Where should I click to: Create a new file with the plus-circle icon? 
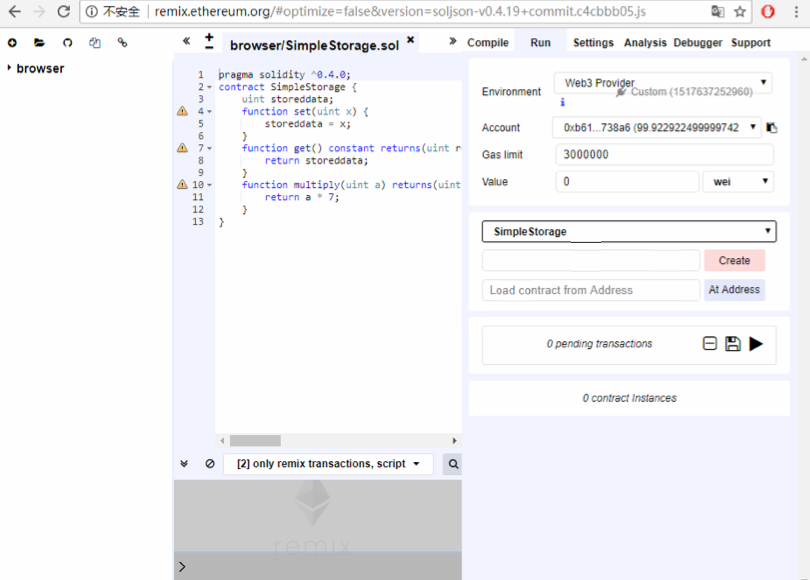(x=12, y=43)
